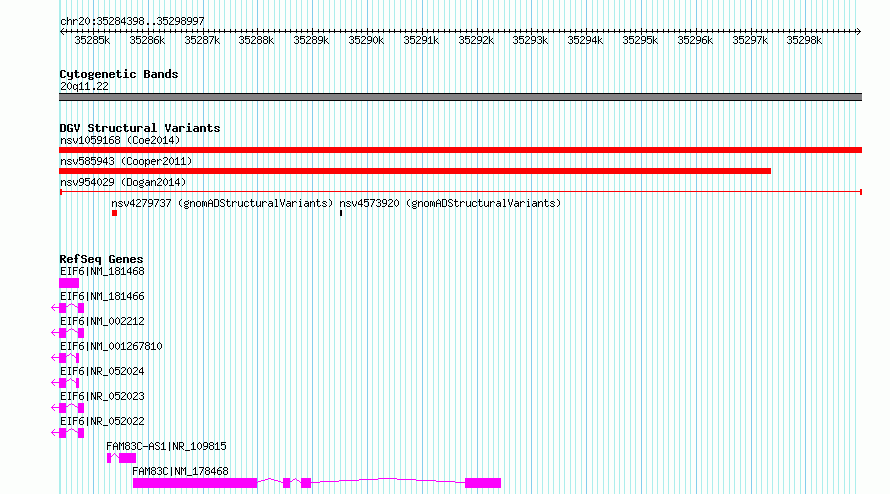
Task: Select the last FAM83C exon near 35292k
Action: tap(483, 483)
